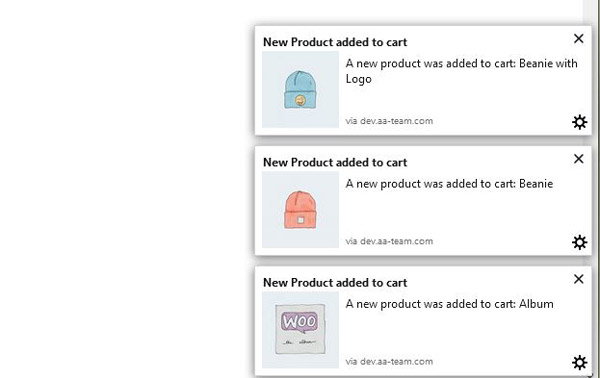Dismiss the Beanie notification
The height and width of the screenshot is (378, 600).
point(579,158)
